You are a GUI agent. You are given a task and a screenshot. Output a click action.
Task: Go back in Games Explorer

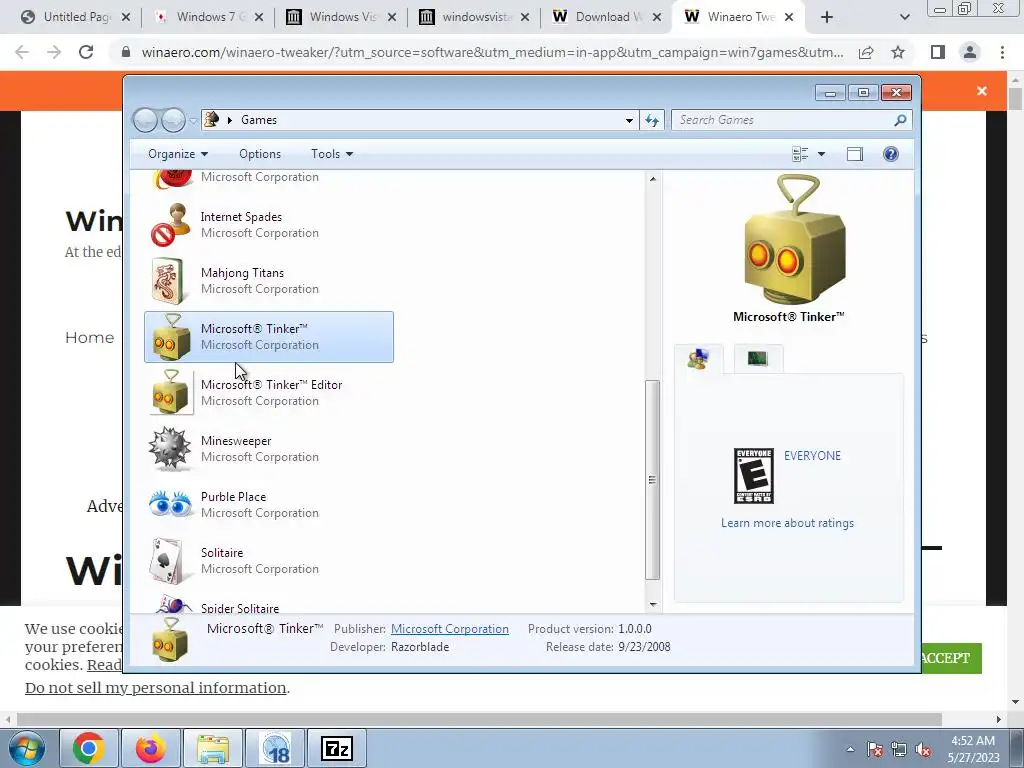pyautogui.click(x=145, y=120)
